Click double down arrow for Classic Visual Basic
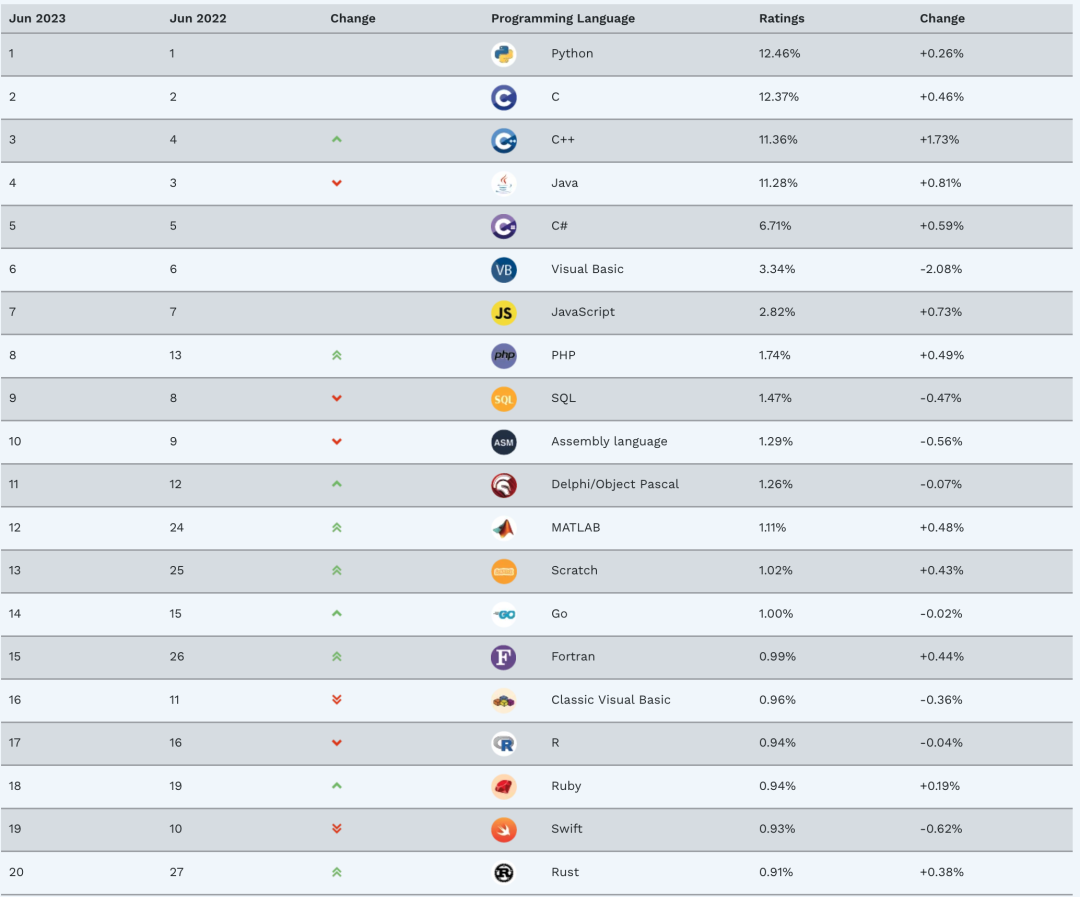This screenshot has width=1080, height=897. [337, 700]
